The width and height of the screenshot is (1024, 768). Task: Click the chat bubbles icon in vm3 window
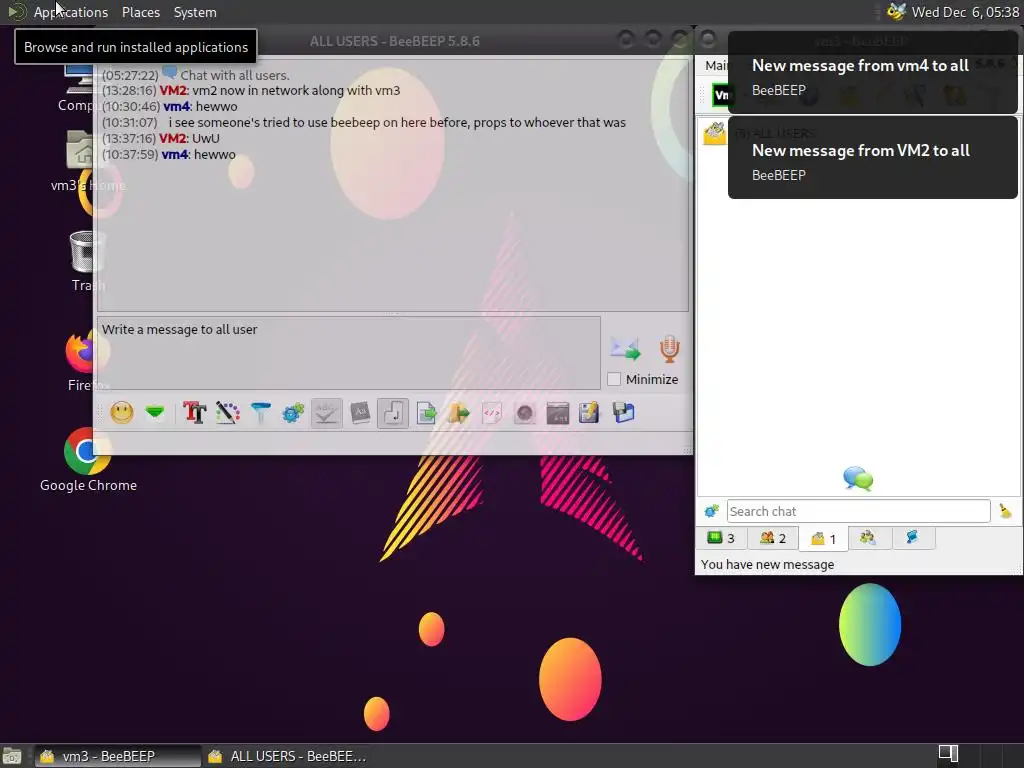(858, 479)
